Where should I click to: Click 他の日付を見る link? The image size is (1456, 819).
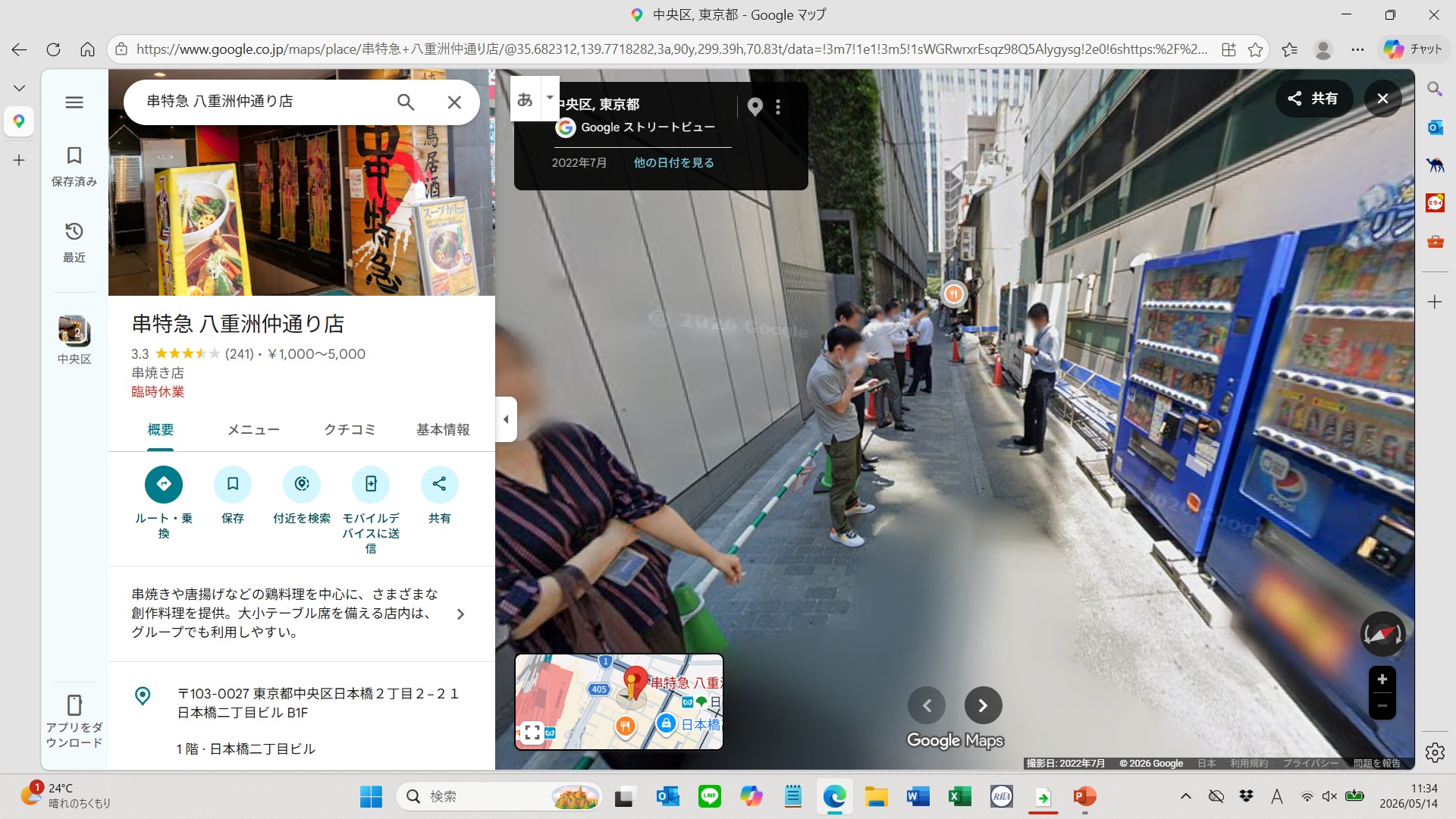point(673,163)
